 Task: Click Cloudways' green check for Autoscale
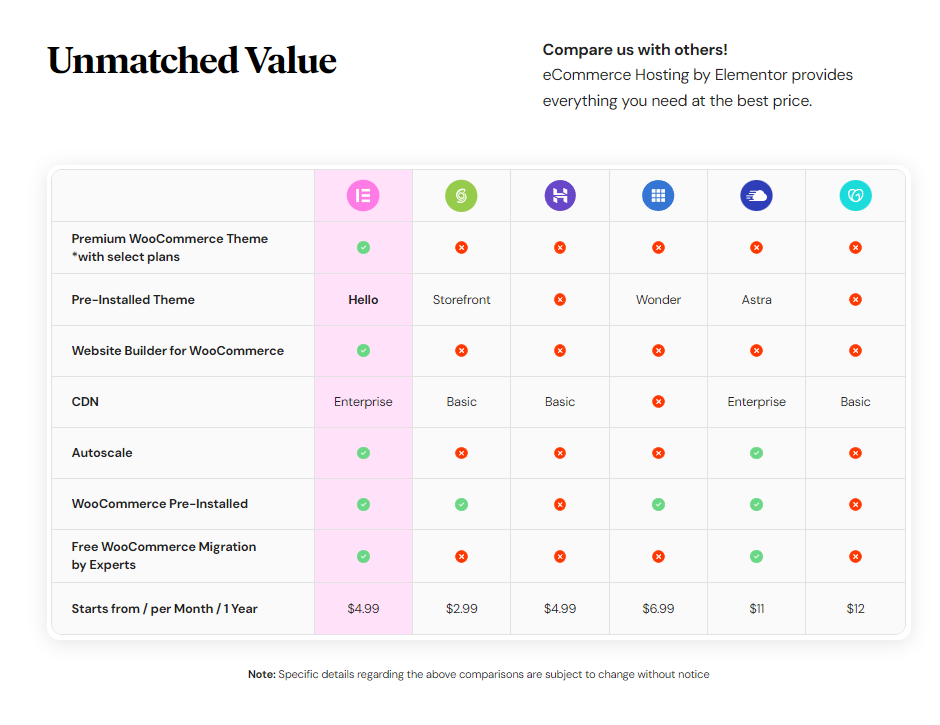pos(757,453)
